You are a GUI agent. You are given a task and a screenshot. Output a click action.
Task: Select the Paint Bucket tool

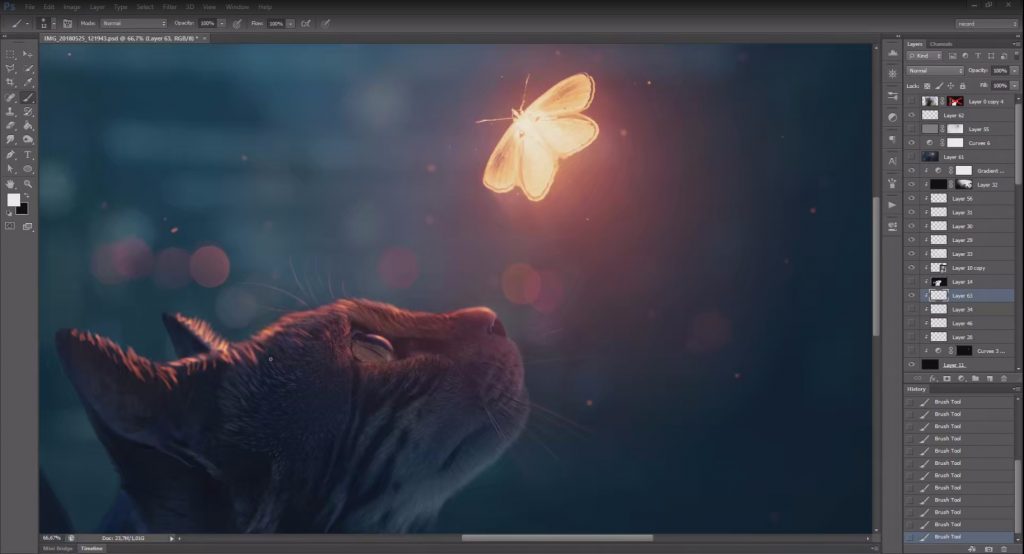pos(27,125)
